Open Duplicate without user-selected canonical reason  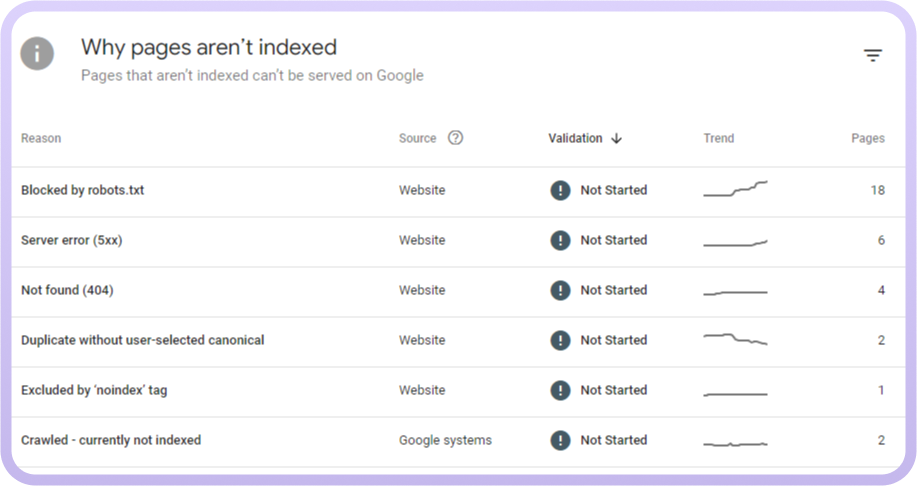tap(142, 340)
